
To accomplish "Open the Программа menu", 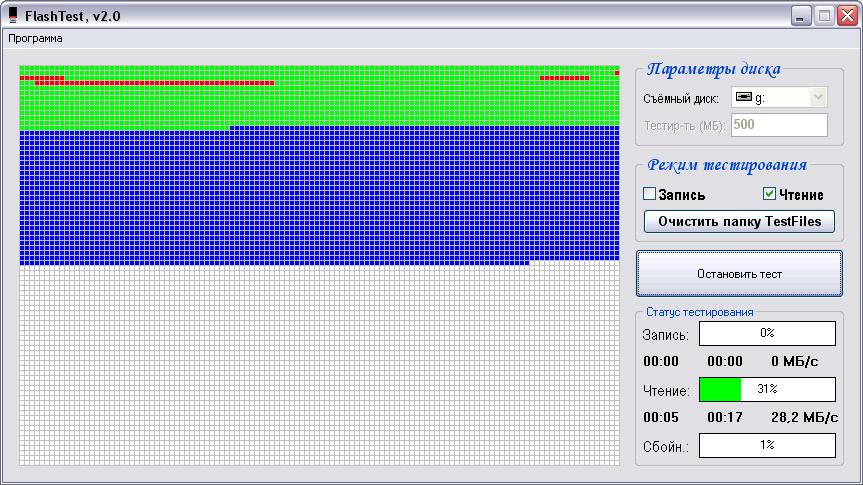I will [x=36, y=39].
